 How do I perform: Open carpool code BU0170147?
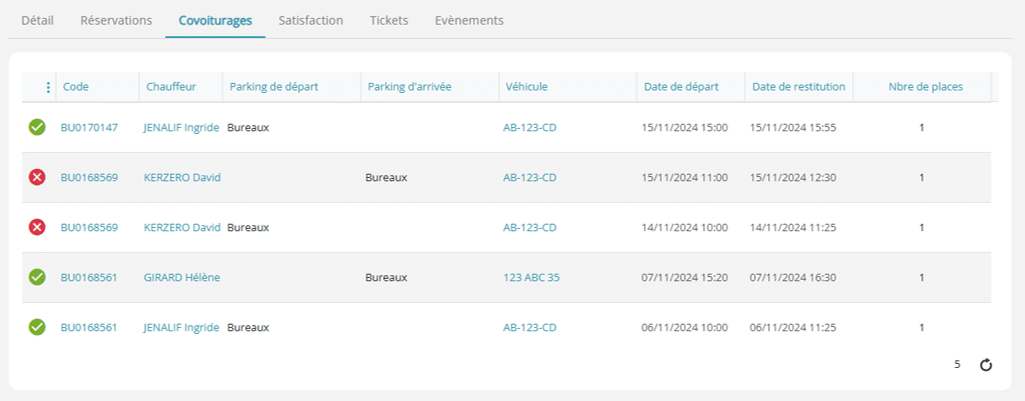[x=90, y=128]
